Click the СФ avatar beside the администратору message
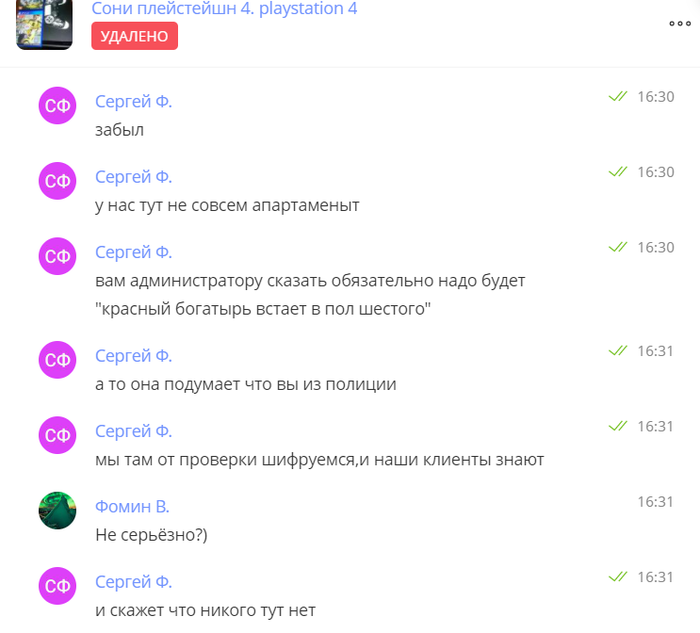Viewport: 700px width, 633px height. click(58, 256)
